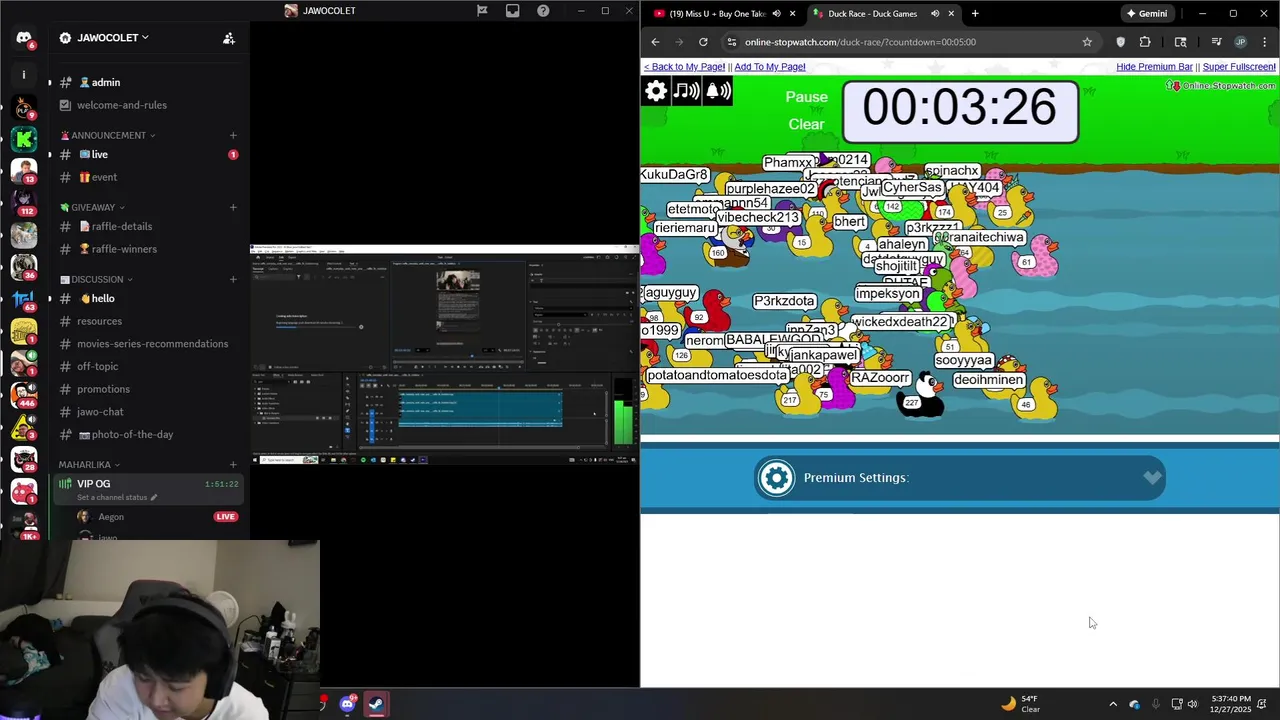Open photo-of-the-day channel
1280x720 pixels.
pyautogui.click(x=148, y=435)
